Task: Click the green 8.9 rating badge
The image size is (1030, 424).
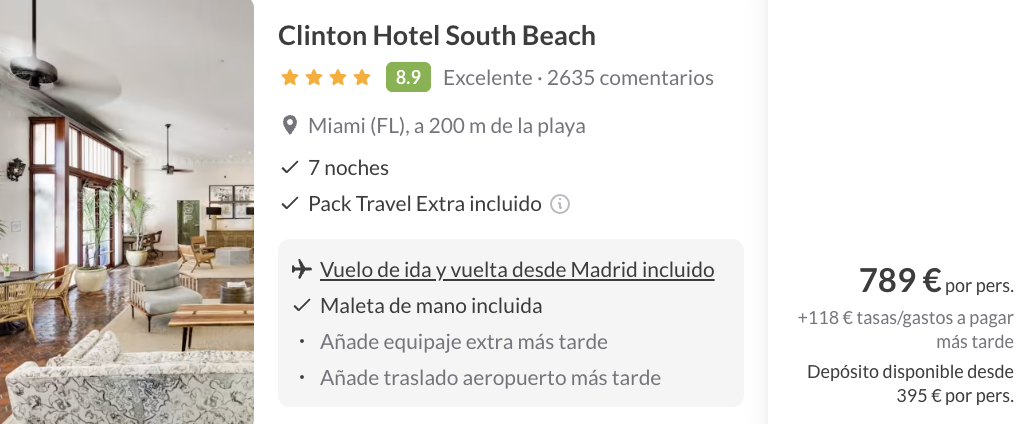Action: coord(408,77)
